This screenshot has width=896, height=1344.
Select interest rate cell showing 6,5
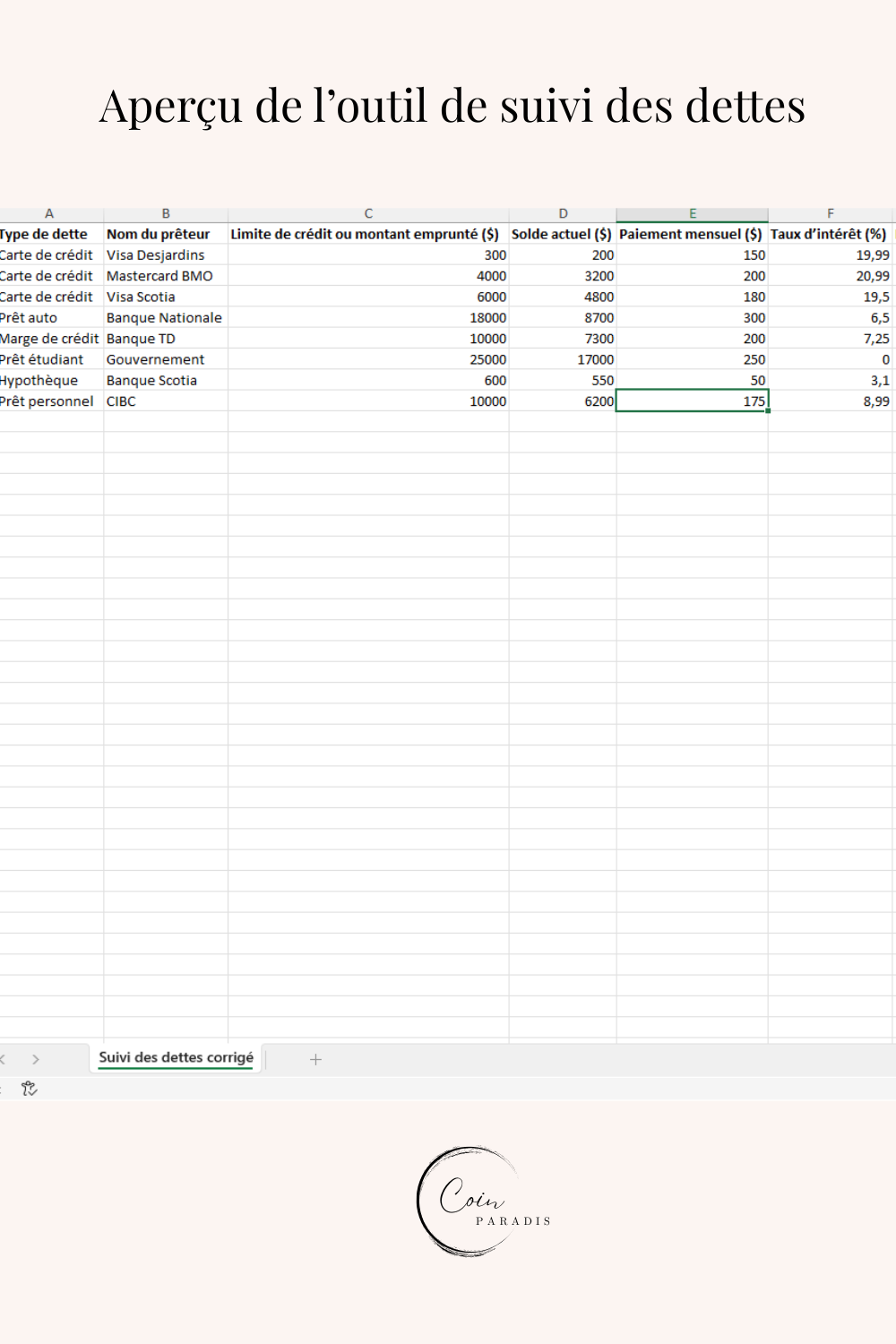(x=831, y=317)
